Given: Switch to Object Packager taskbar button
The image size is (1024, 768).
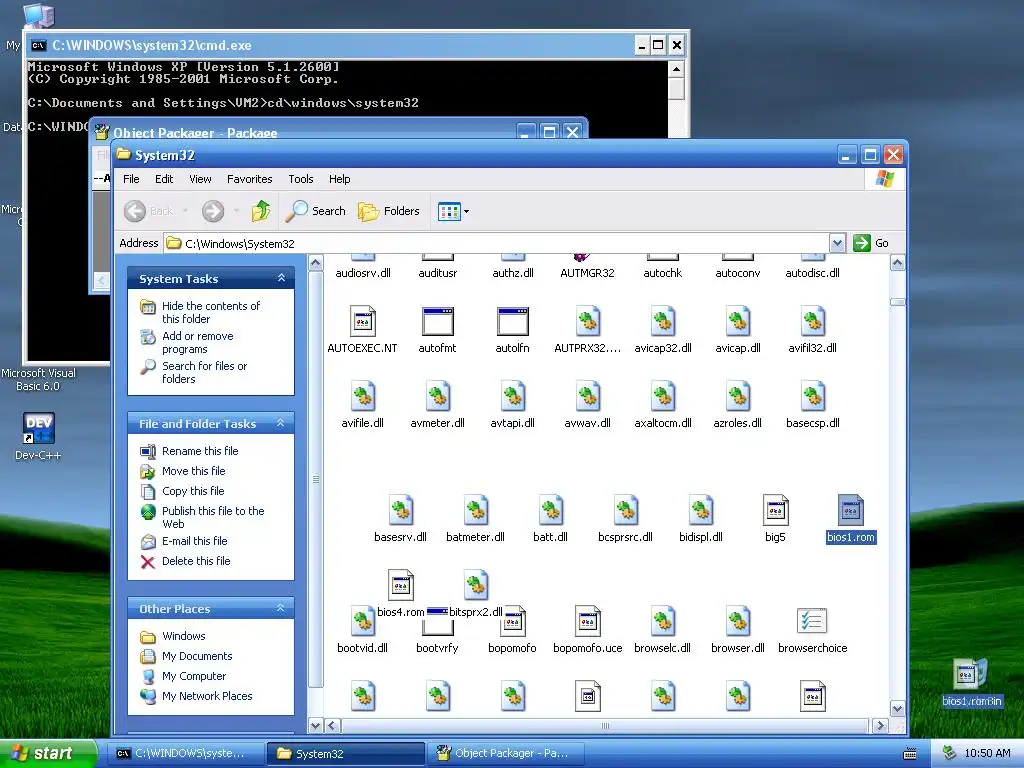Looking at the screenshot, I should coord(505,754).
